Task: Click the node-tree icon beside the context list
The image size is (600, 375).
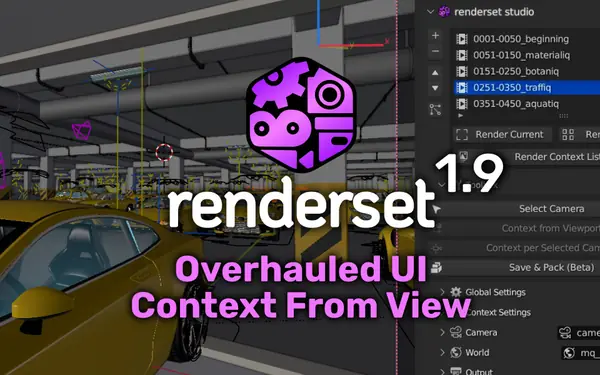Action: (x=435, y=110)
